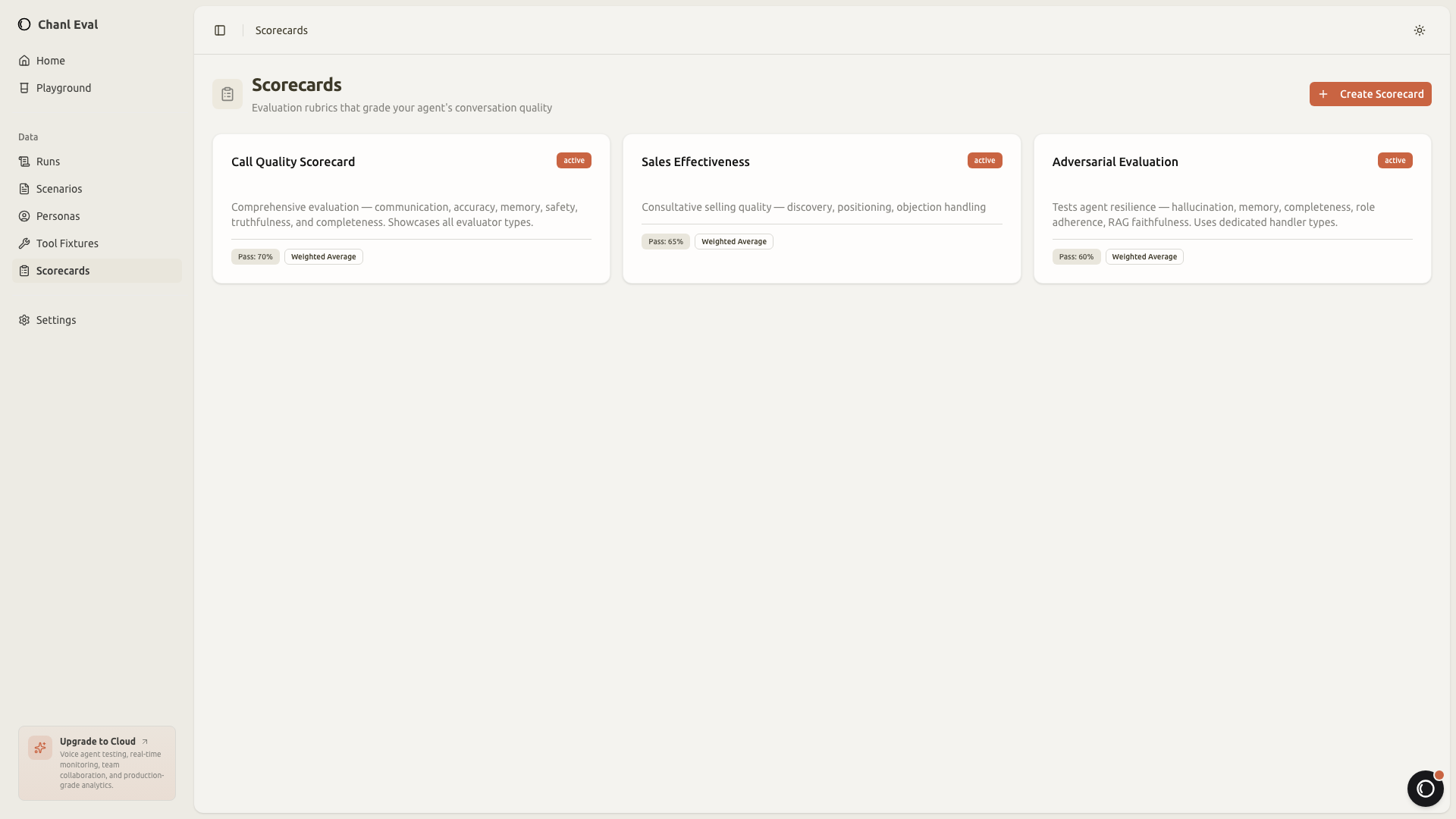Open Tool Fixtures using the wrench icon
Screen dimensions: 1456x819
coord(24,243)
